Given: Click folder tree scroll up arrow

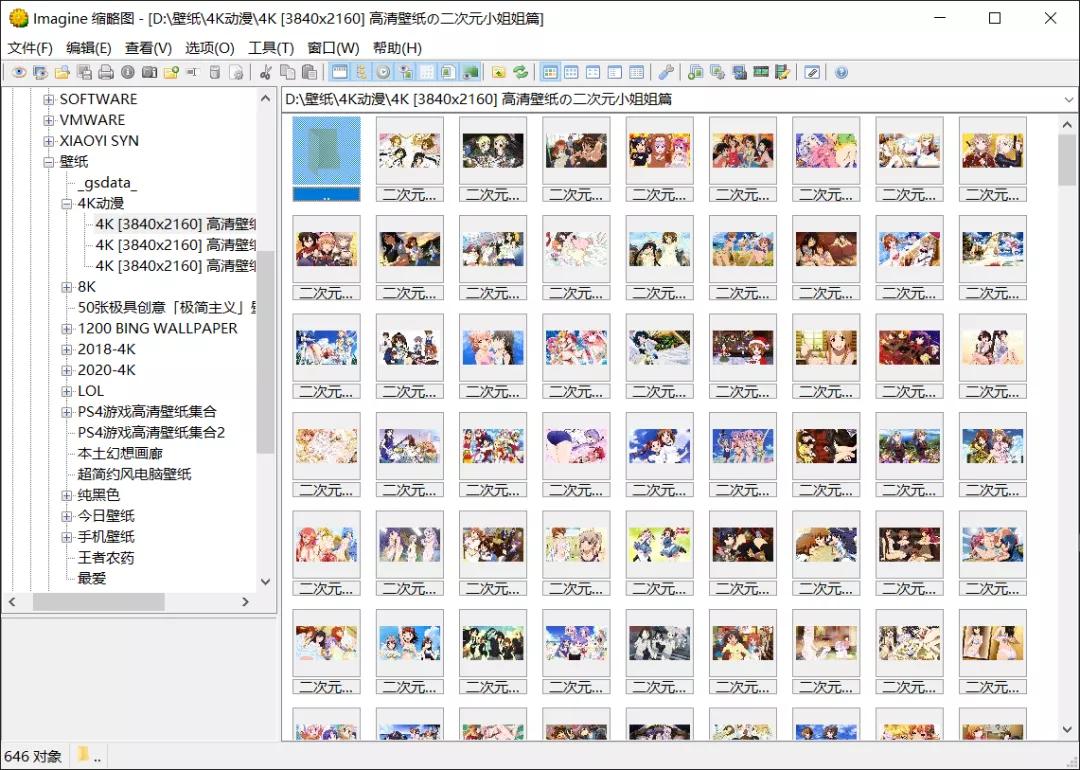Looking at the screenshot, I should click(266, 98).
